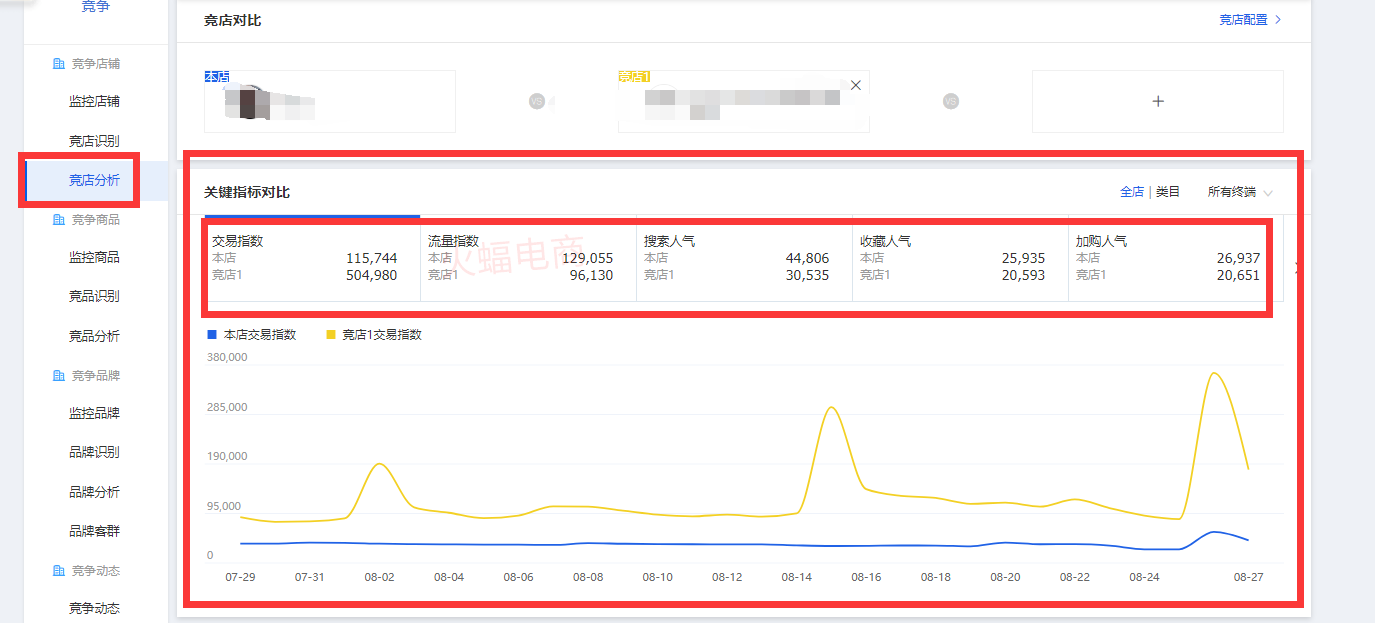Click the value 96,130
The width and height of the screenshot is (1375, 623).
pyautogui.click(x=591, y=275)
